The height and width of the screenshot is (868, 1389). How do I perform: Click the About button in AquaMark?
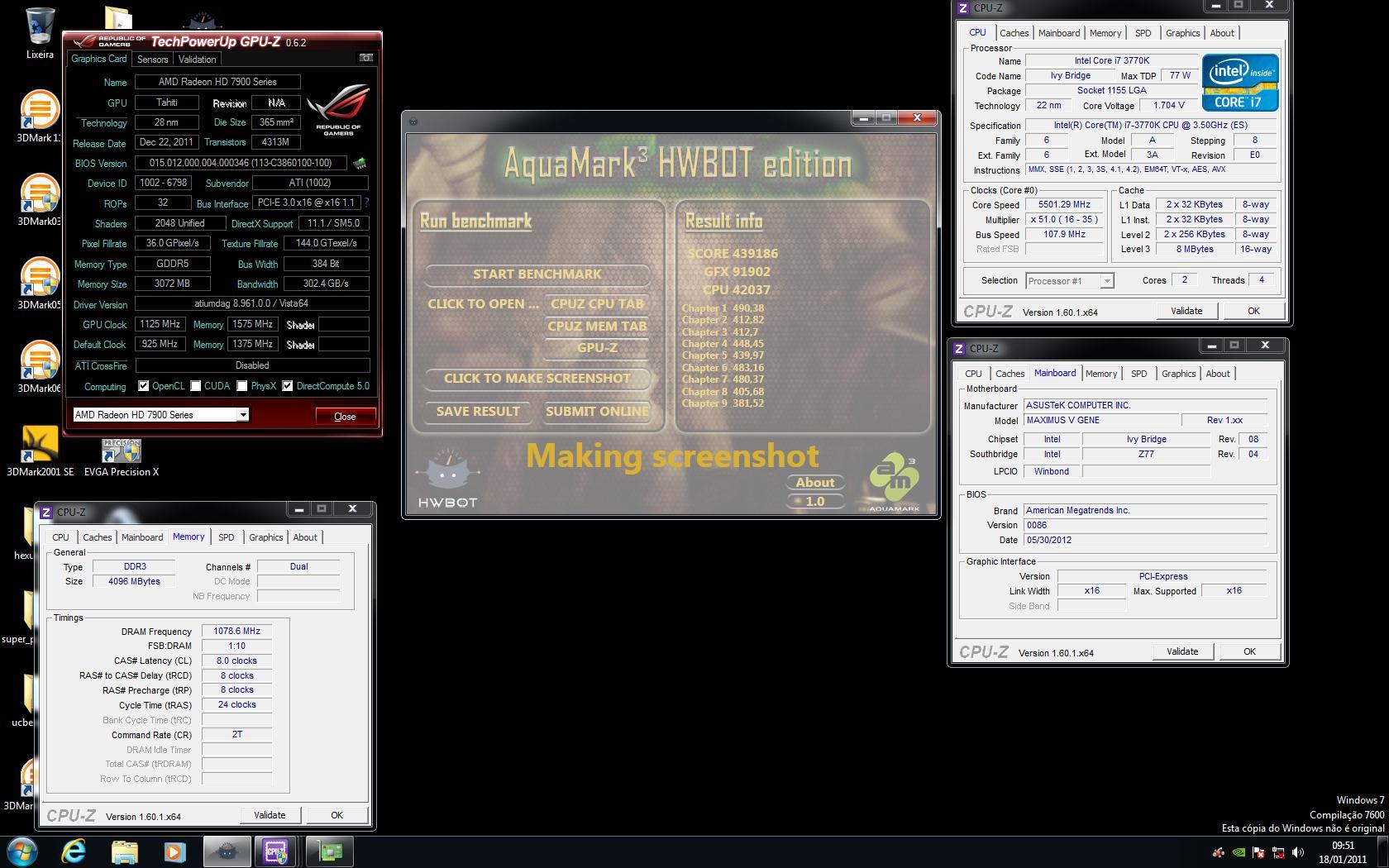click(x=815, y=483)
